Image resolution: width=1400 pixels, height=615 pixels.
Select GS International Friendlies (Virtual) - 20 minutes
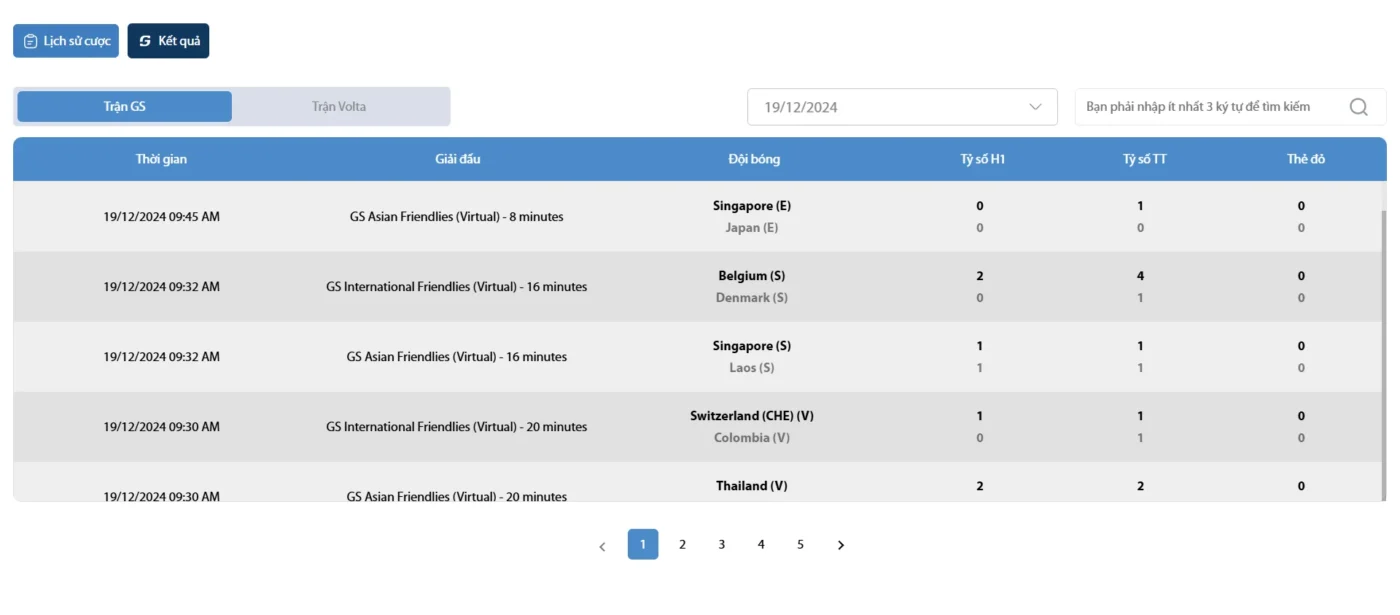(x=457, y=426)
